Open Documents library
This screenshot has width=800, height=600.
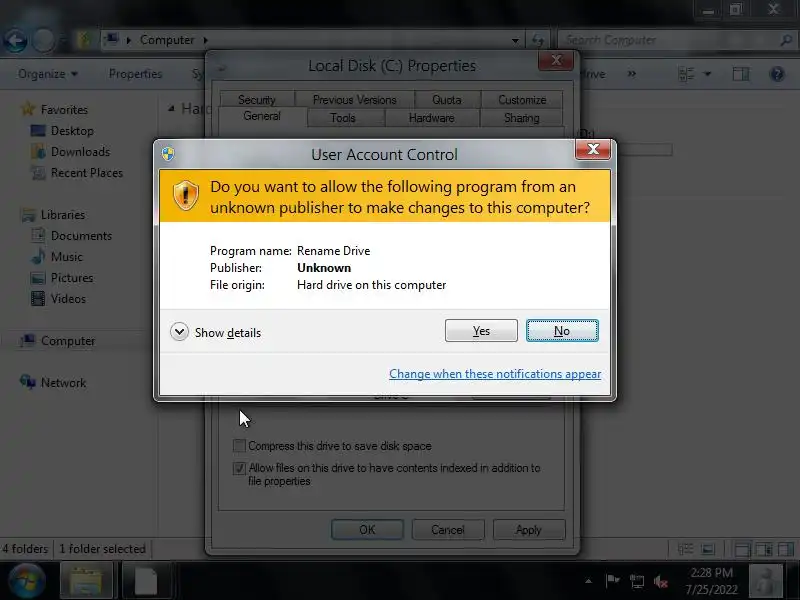pos(81,236)
